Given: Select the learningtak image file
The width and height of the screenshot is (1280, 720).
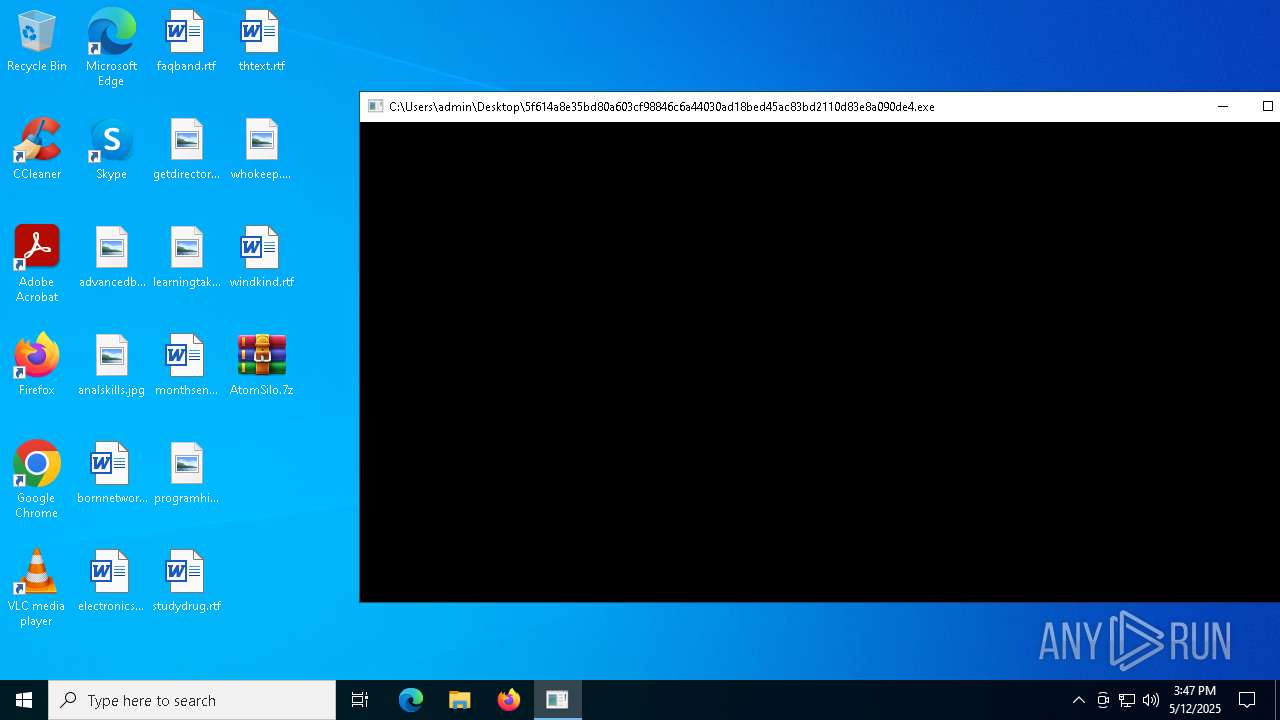Looking at the screenshot, I should pyautogui.click(x=186, y=258).
